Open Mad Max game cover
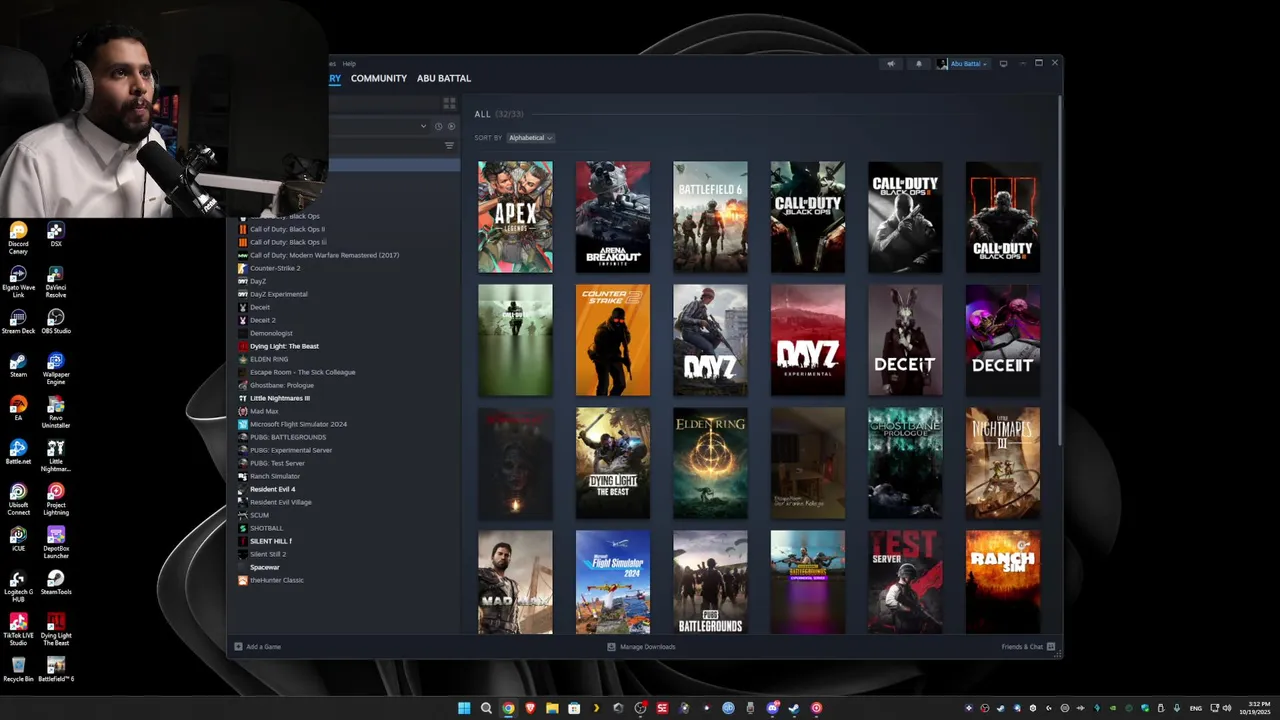 pos(515,582)
